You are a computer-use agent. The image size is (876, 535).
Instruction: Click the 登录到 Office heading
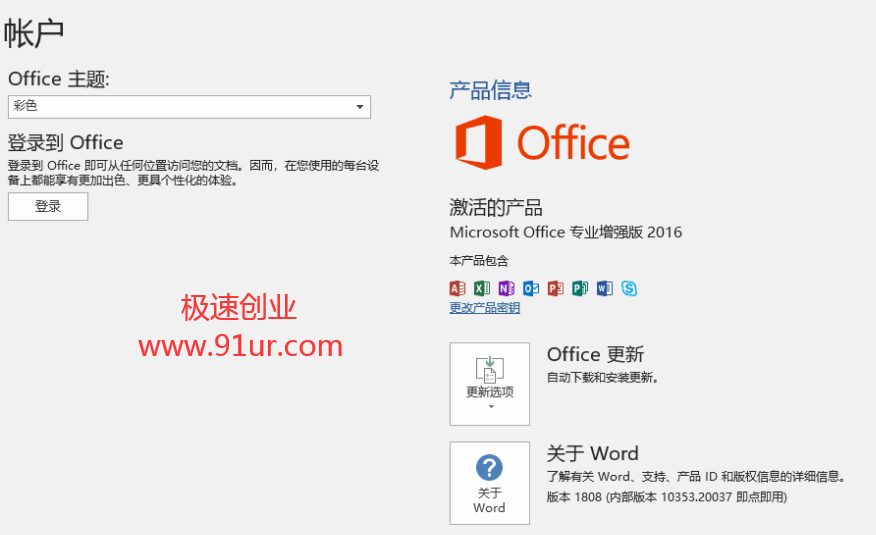point(65,142)
